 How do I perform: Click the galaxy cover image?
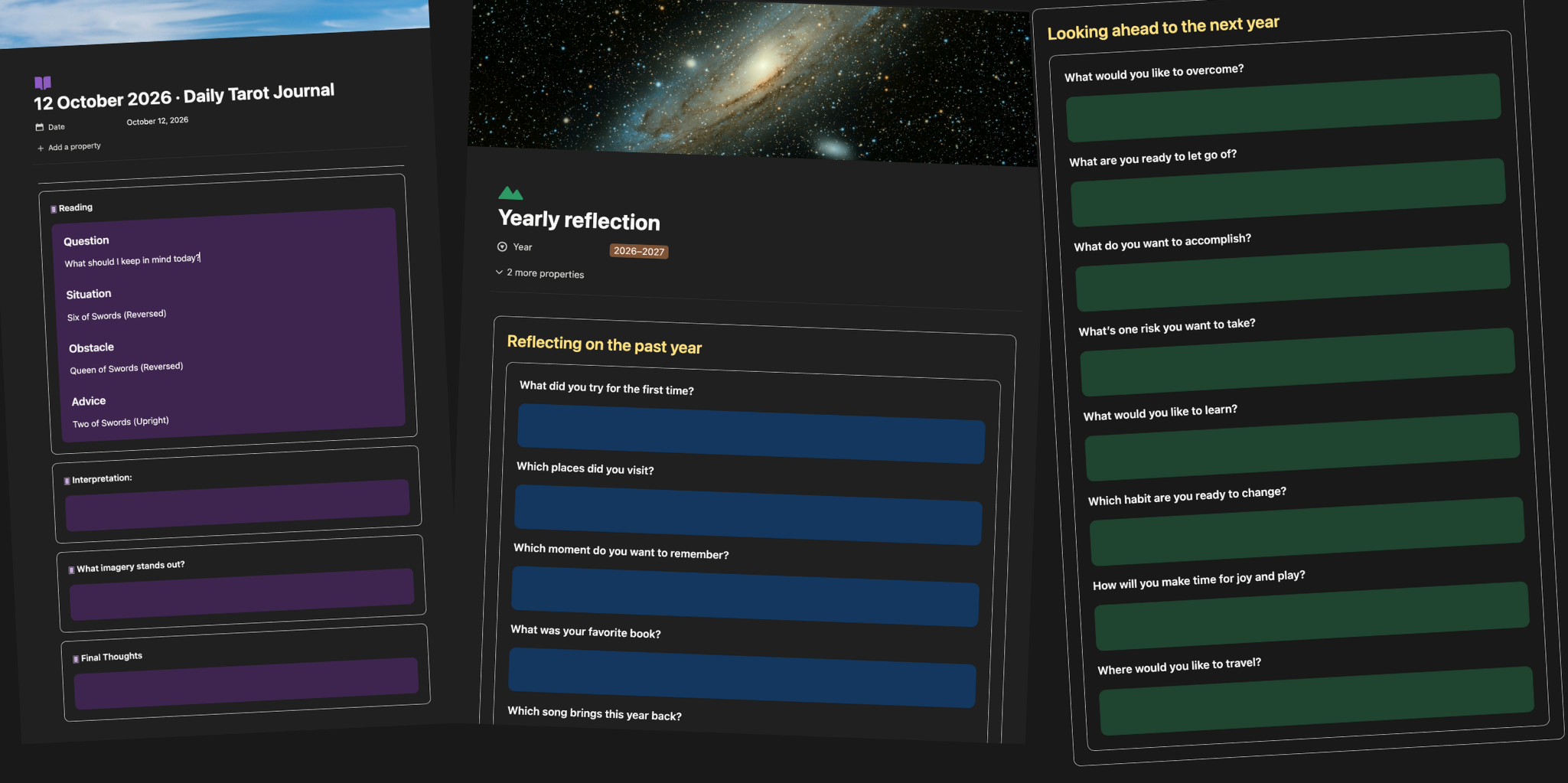[751, 81]
